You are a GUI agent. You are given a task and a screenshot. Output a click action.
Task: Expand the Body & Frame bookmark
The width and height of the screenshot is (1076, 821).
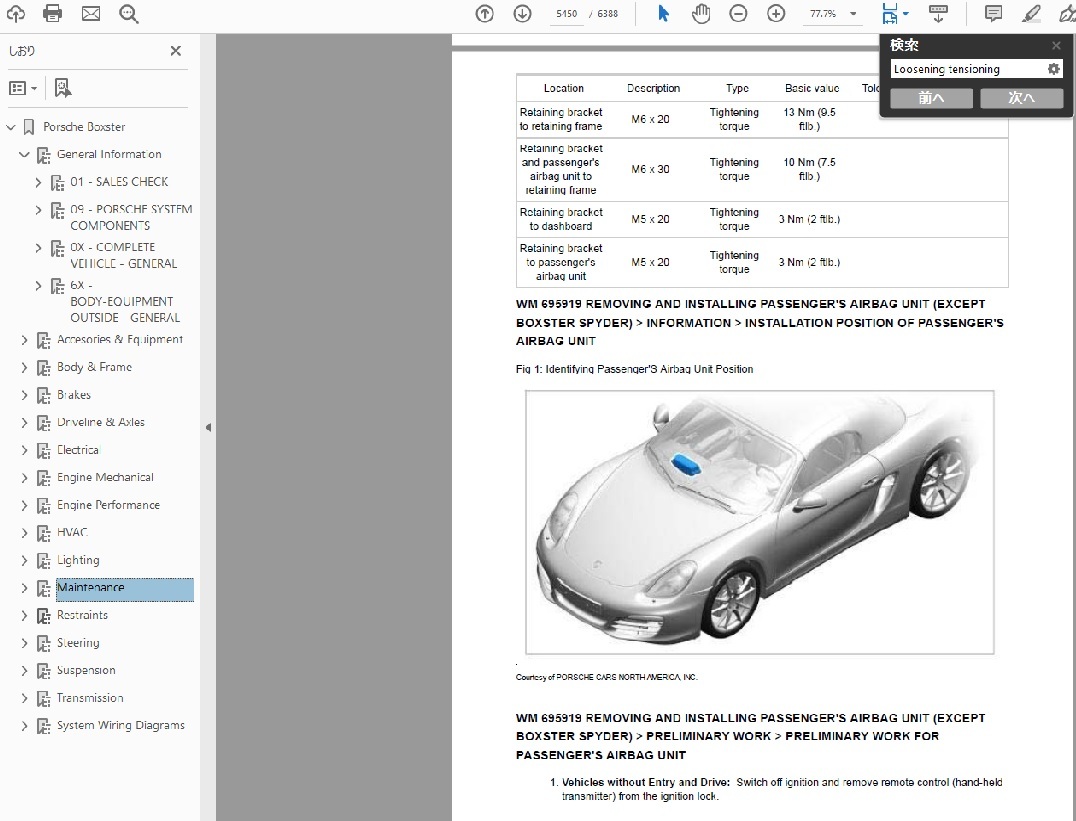point(24,368)
